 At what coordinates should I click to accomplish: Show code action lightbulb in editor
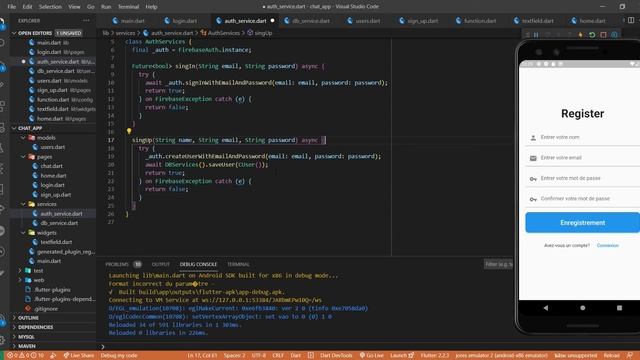[x=129, y=131]
